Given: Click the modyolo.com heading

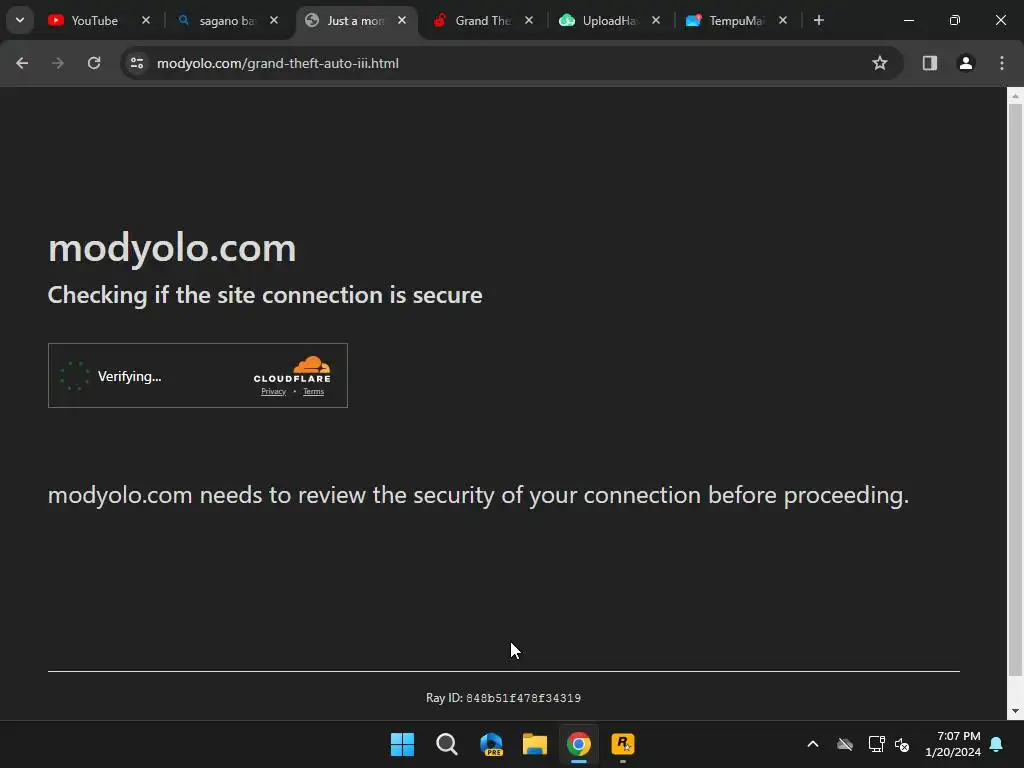Looking at the screenshot, I should [172, 248].
